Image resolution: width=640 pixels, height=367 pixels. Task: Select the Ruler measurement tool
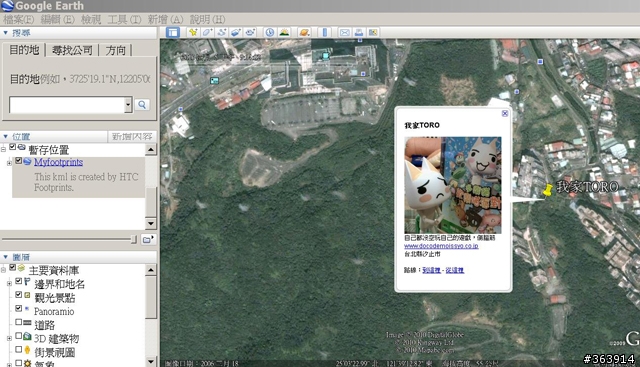pyautogui.click(x=324, y=32)
